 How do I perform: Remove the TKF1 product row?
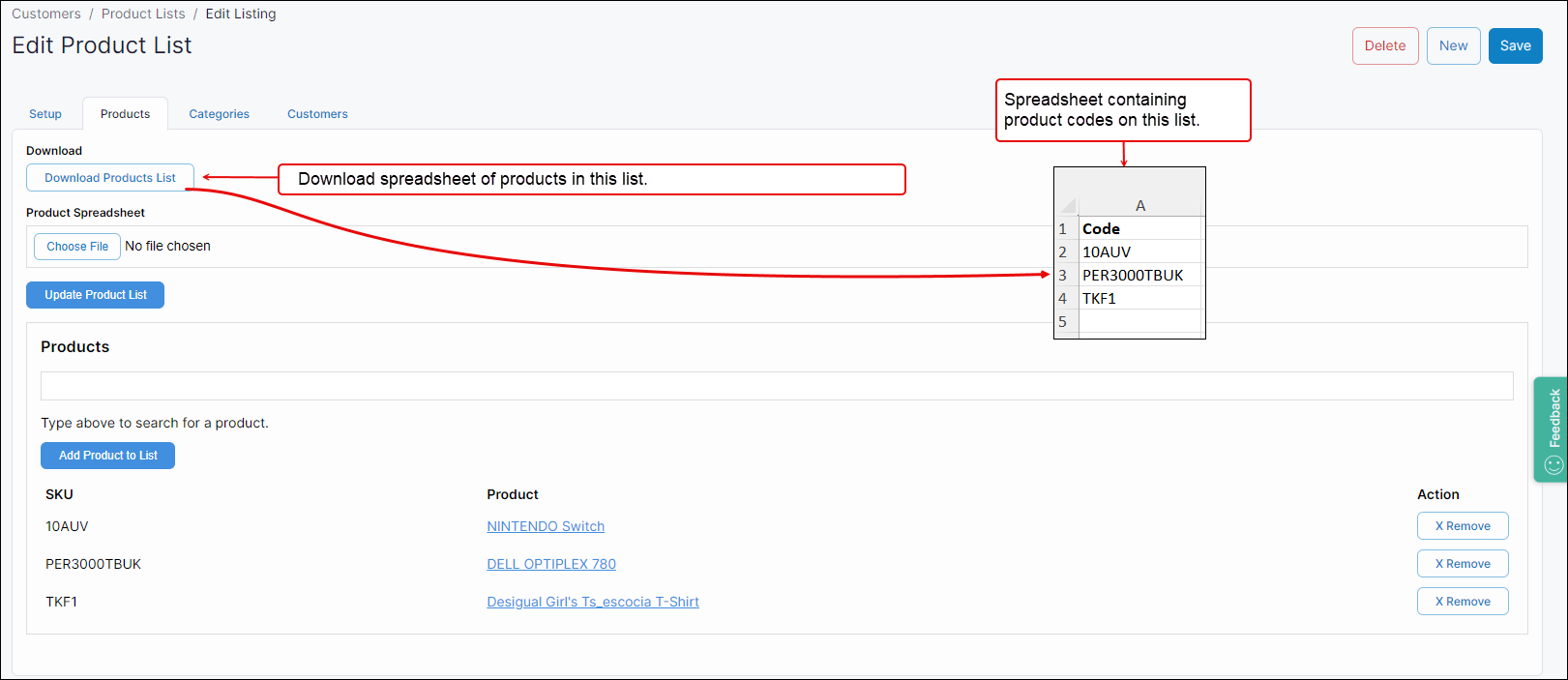click(1462, 602)
